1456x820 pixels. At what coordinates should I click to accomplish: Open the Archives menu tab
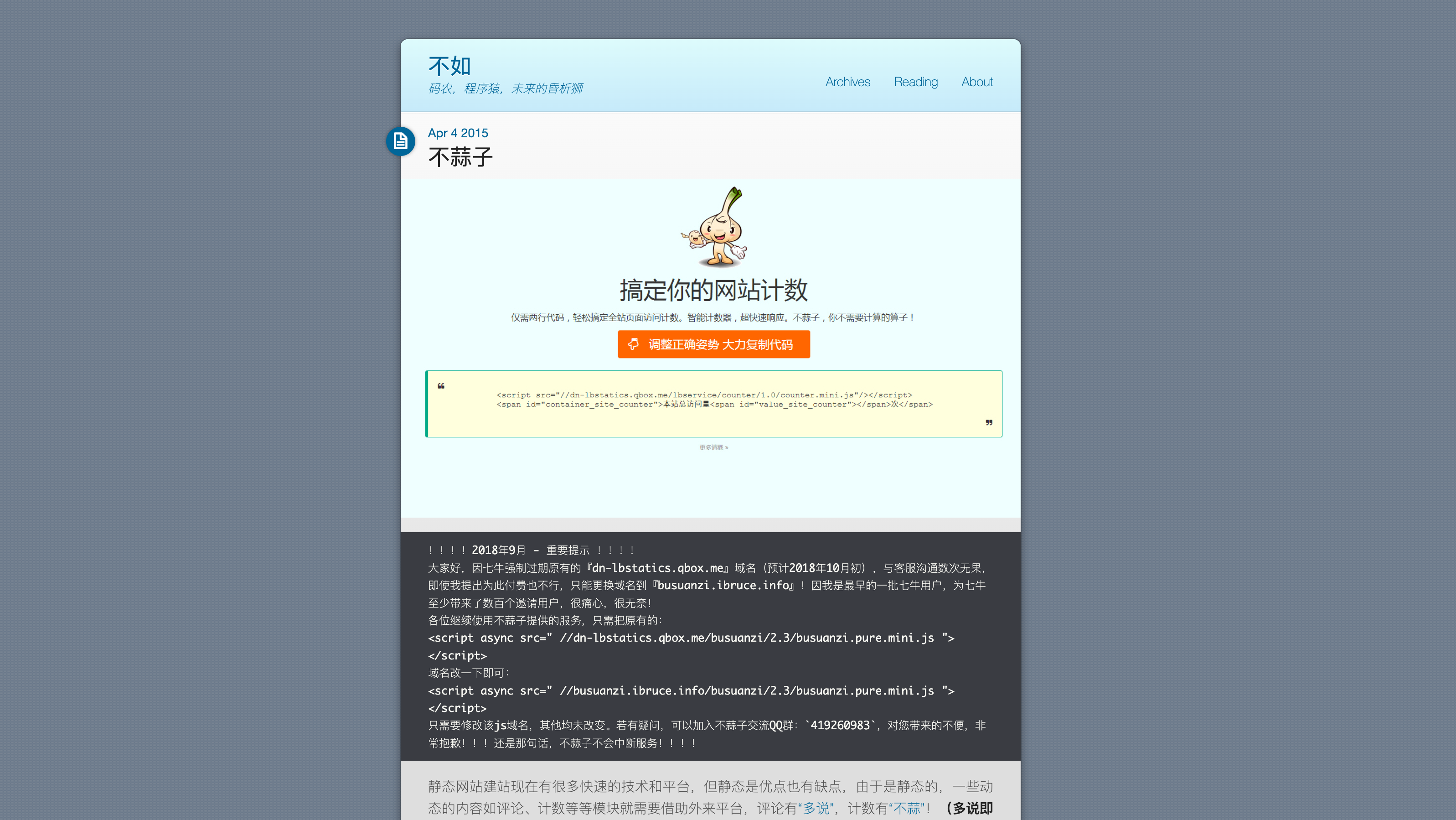[847, 81]
